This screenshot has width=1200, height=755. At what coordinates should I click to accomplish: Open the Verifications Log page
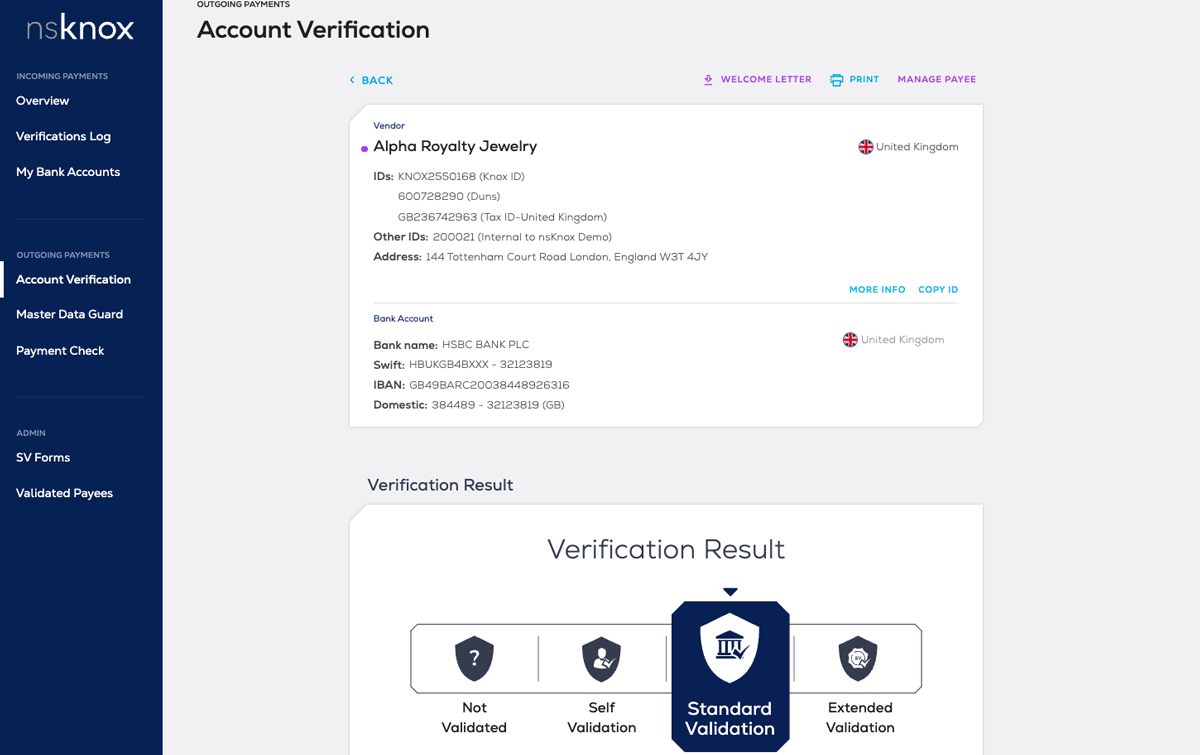63,137
